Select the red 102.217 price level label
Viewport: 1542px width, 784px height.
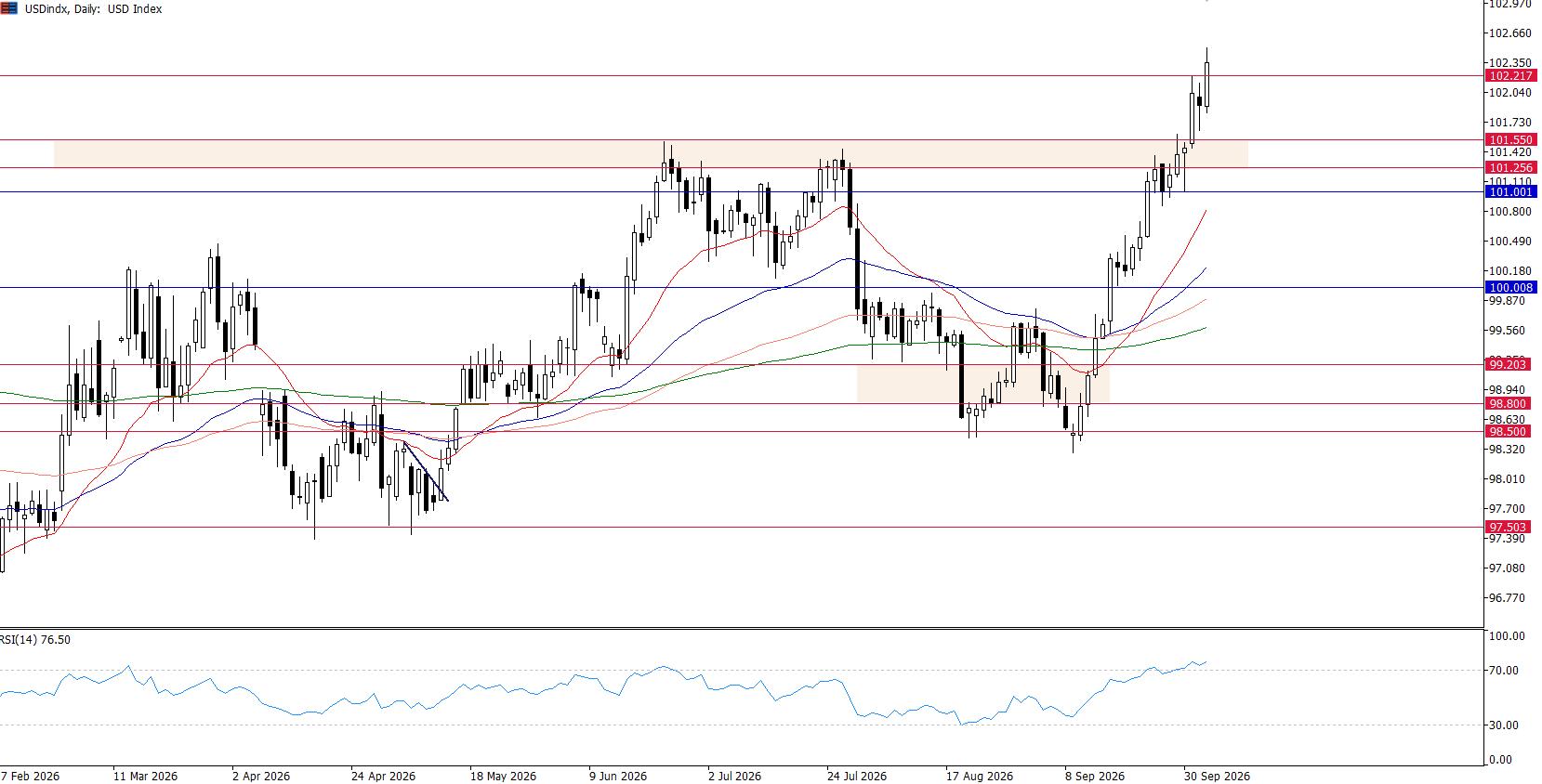[1510, 76]
